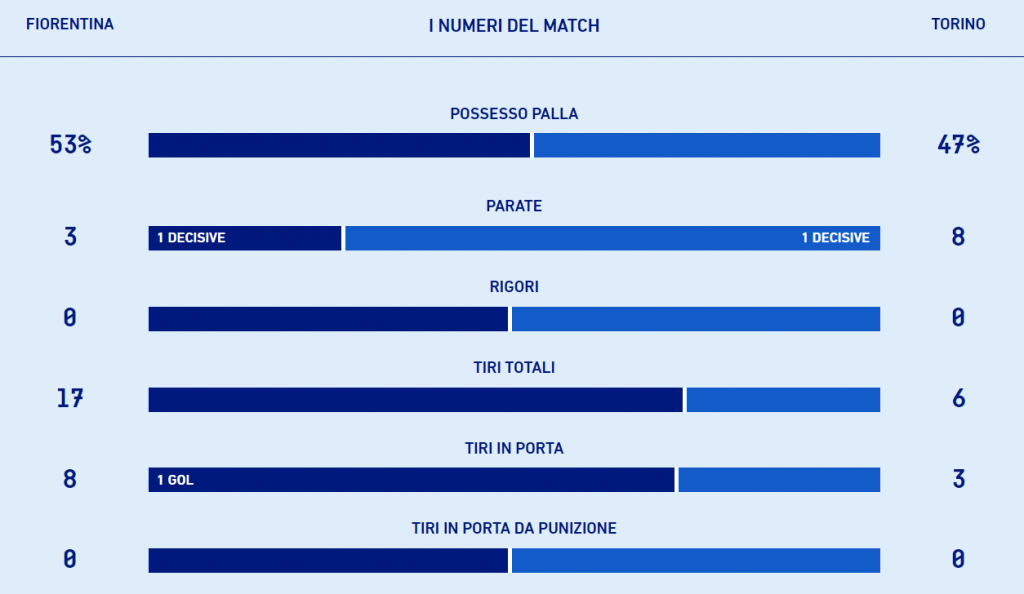Click the left 1 DECISIVE text in saves bar
1024x594 pixels.
[x=191, y=238]
